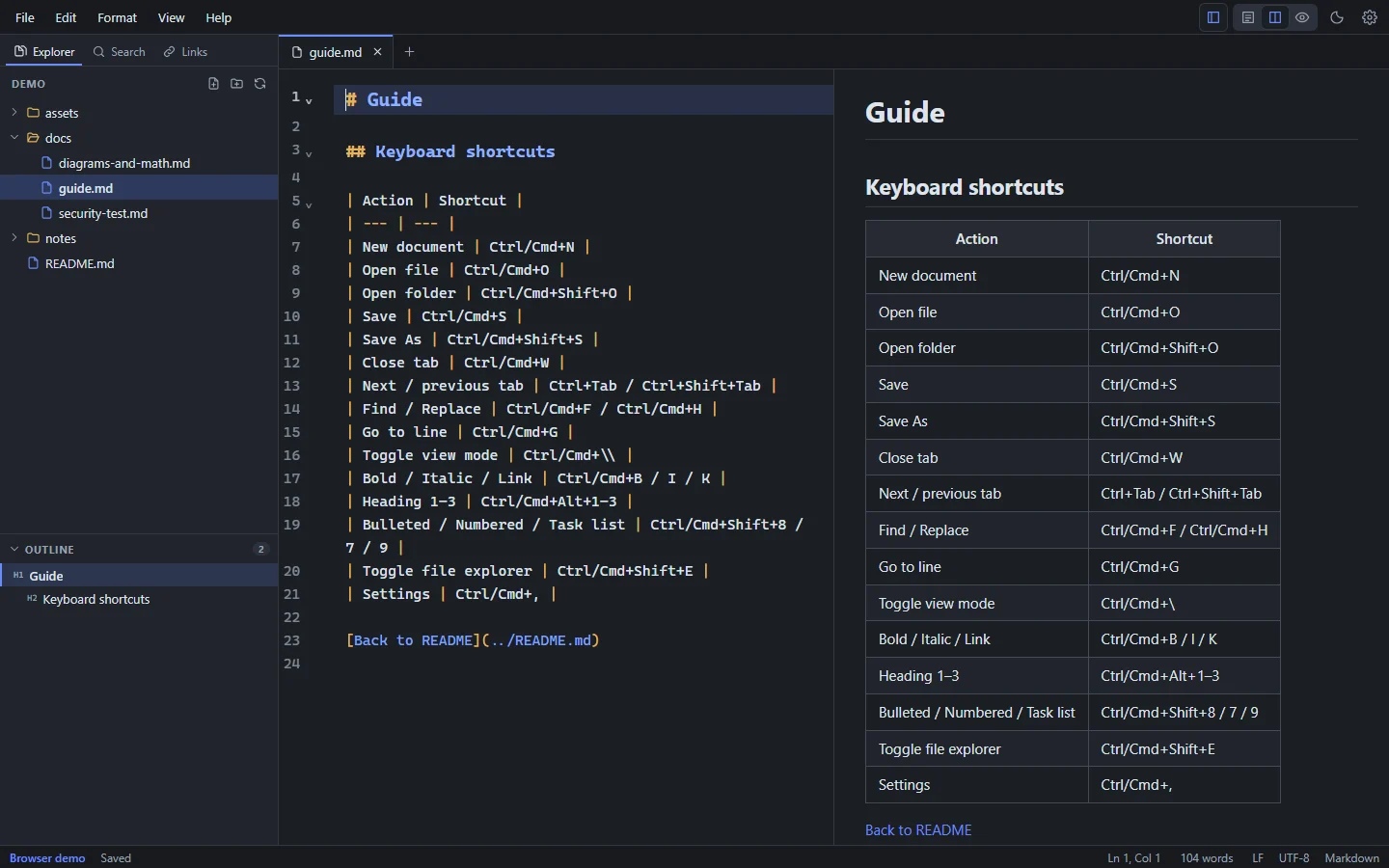1389x868 pixels.
Task: Open diagrams-and-math.md file
Action: point(139,163)
